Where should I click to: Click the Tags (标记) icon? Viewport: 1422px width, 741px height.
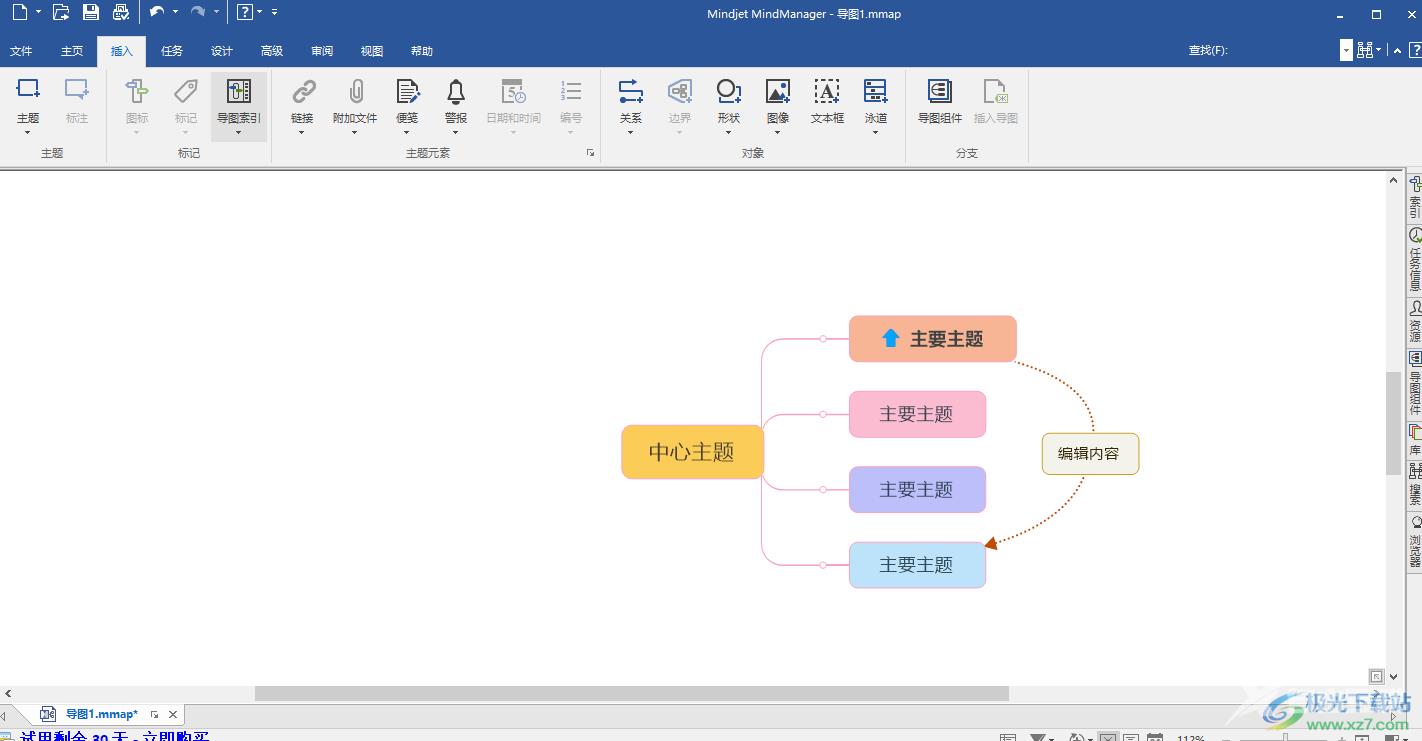(x=186, y=91)
